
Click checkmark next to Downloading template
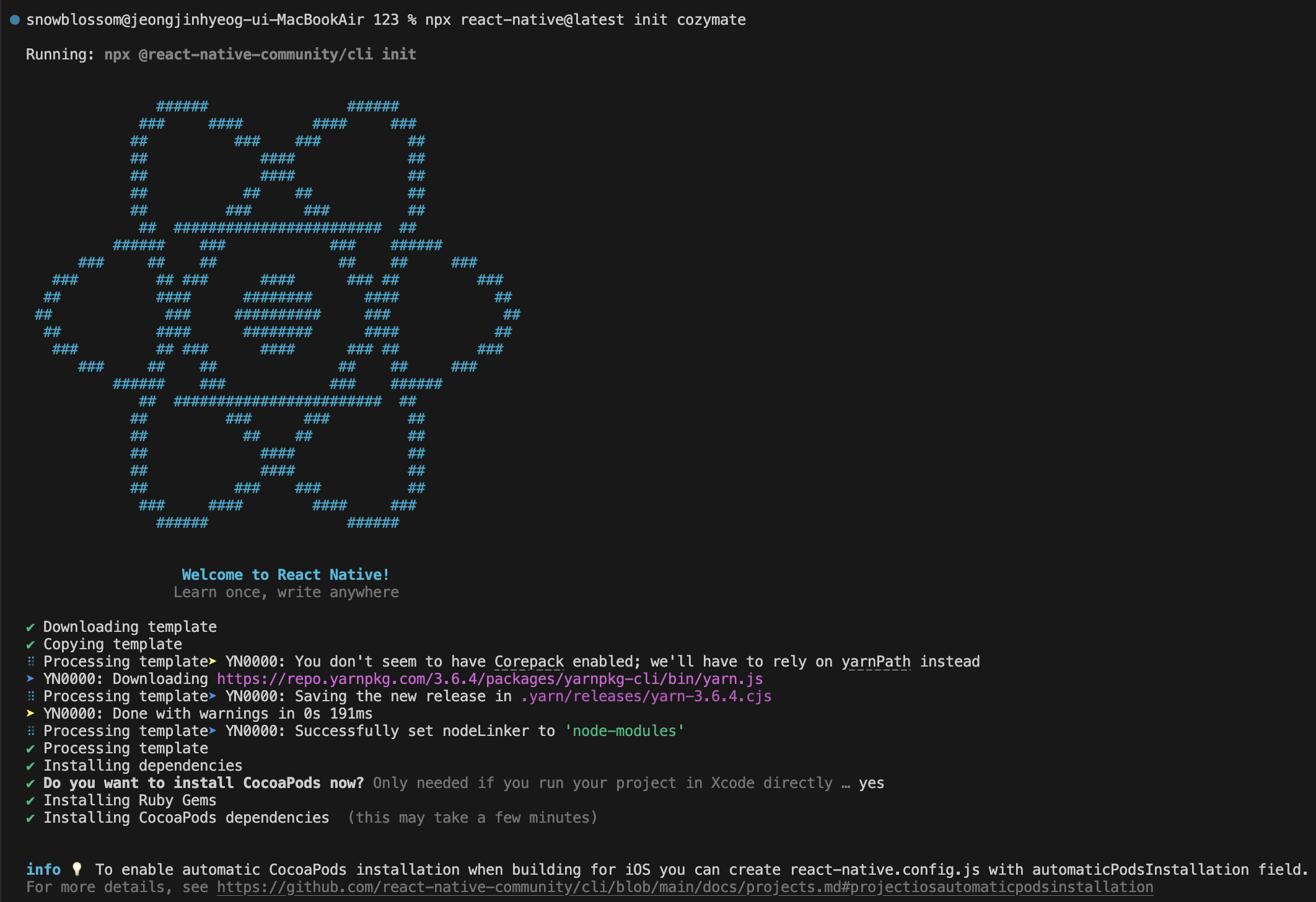pyautogui.click(x=30, y=627)
